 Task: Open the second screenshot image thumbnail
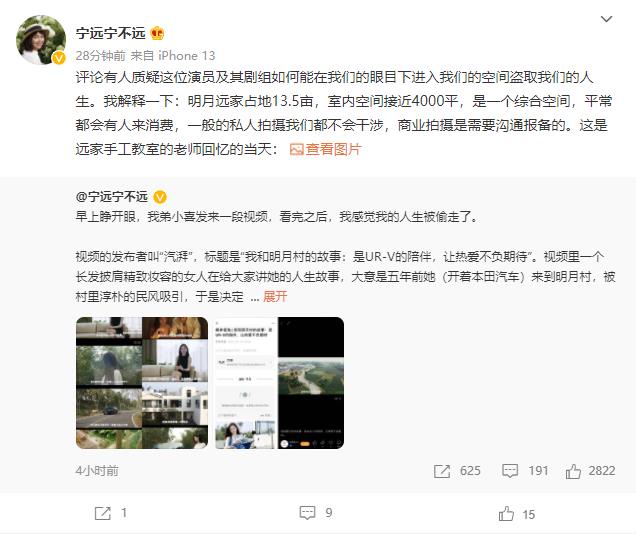pos(279,383)
